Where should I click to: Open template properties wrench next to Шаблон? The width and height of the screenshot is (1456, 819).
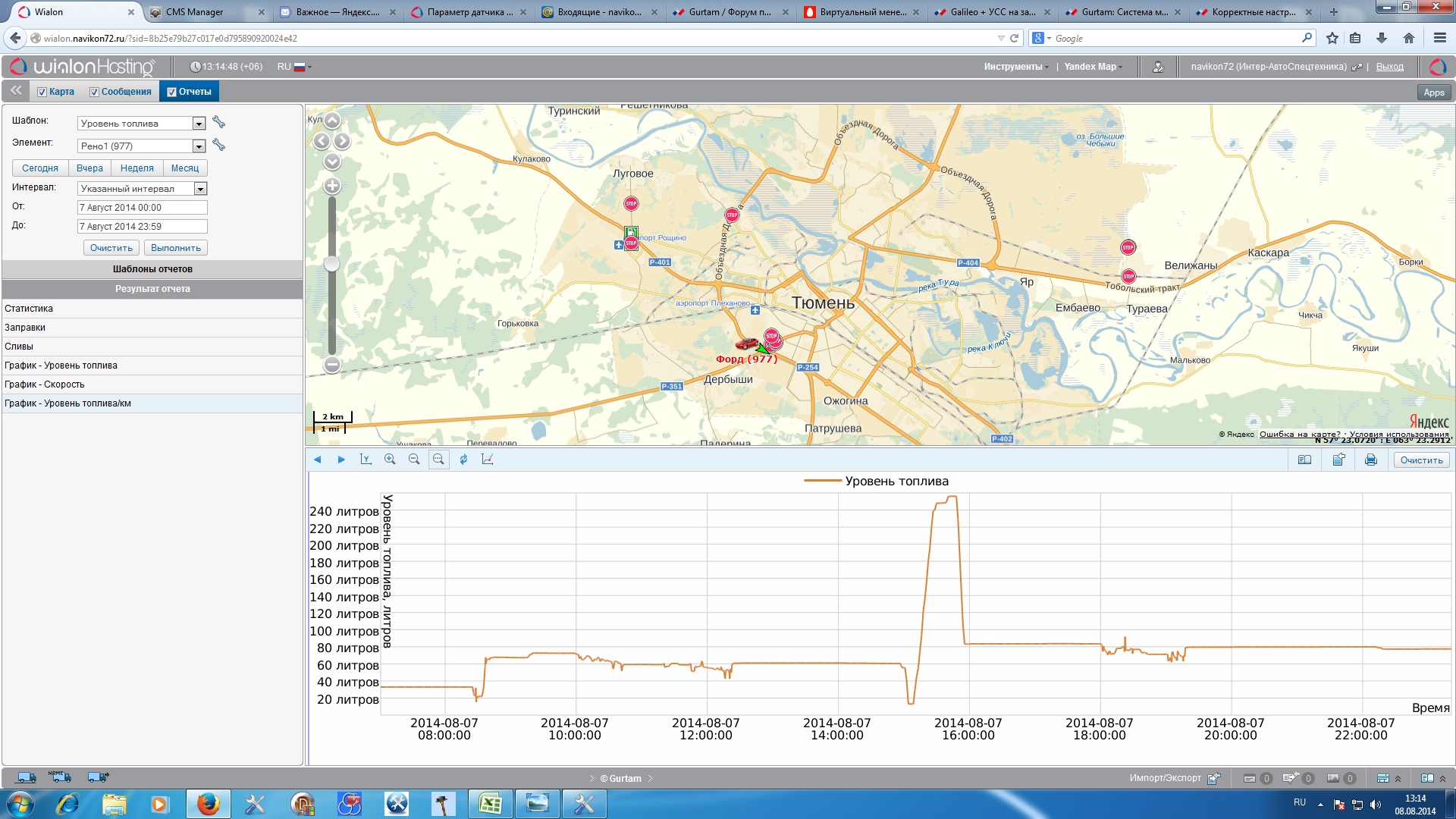pos(219,122)
